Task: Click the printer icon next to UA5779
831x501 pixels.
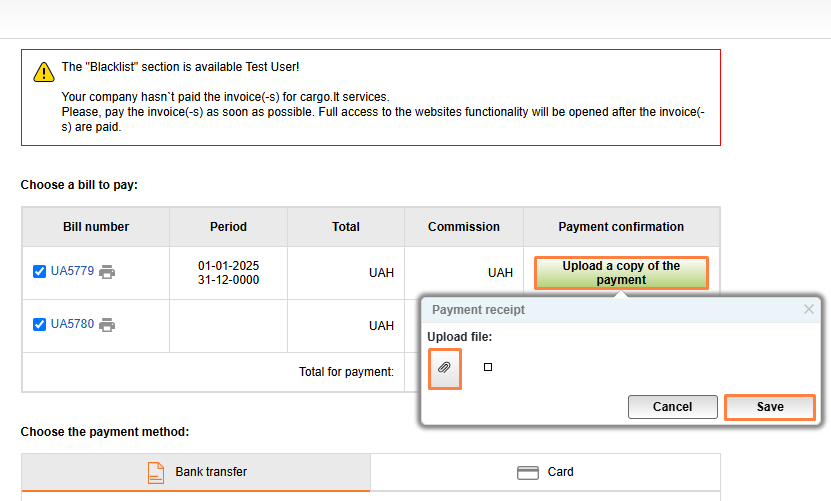Action: [107, 272]
